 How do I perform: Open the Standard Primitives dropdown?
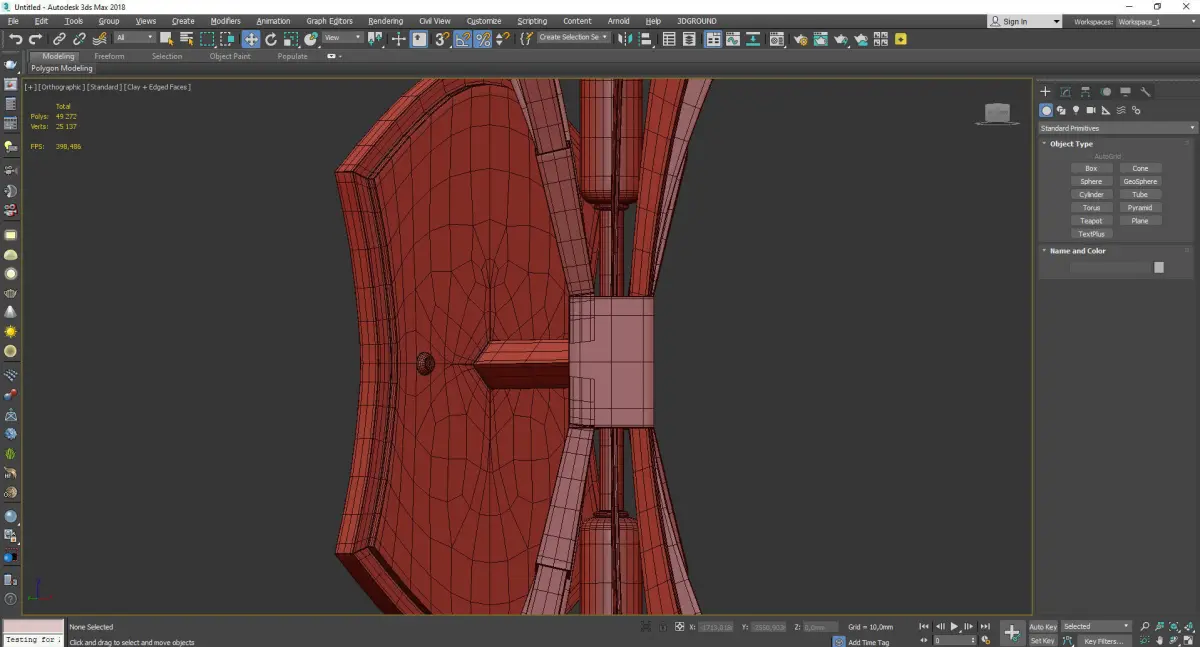click(x=1117, y=128)
